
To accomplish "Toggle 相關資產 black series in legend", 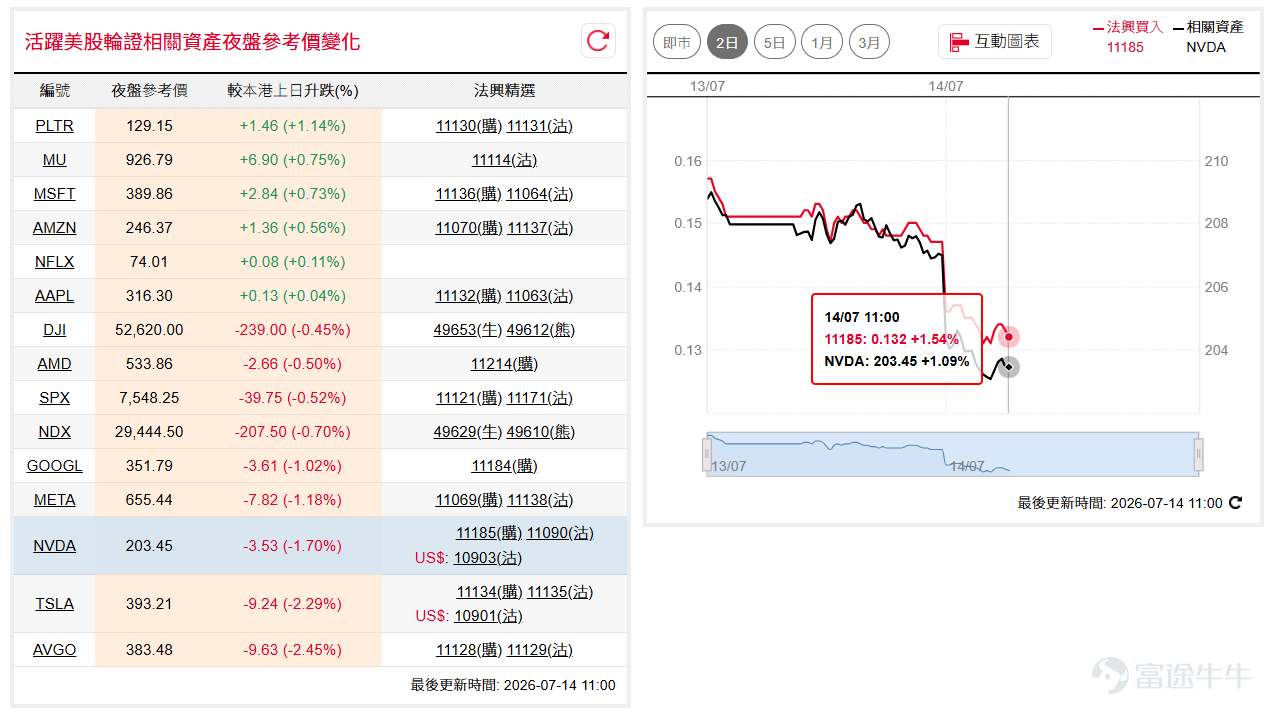I will 1208,27.
